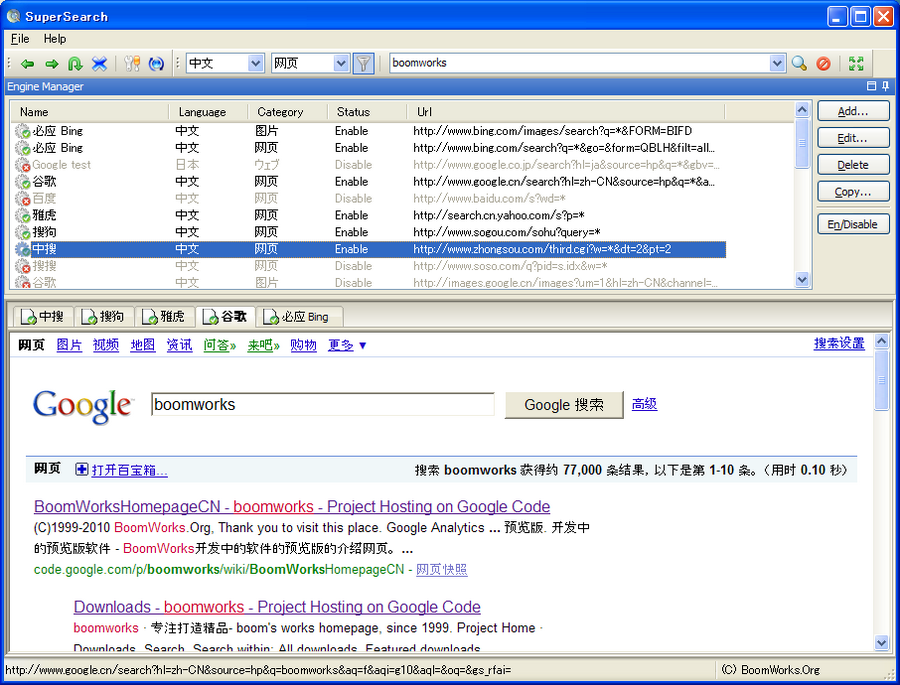Screen dimensions: 900x685
Task: Open the category dropdown showing 网页
Action: 341,63
